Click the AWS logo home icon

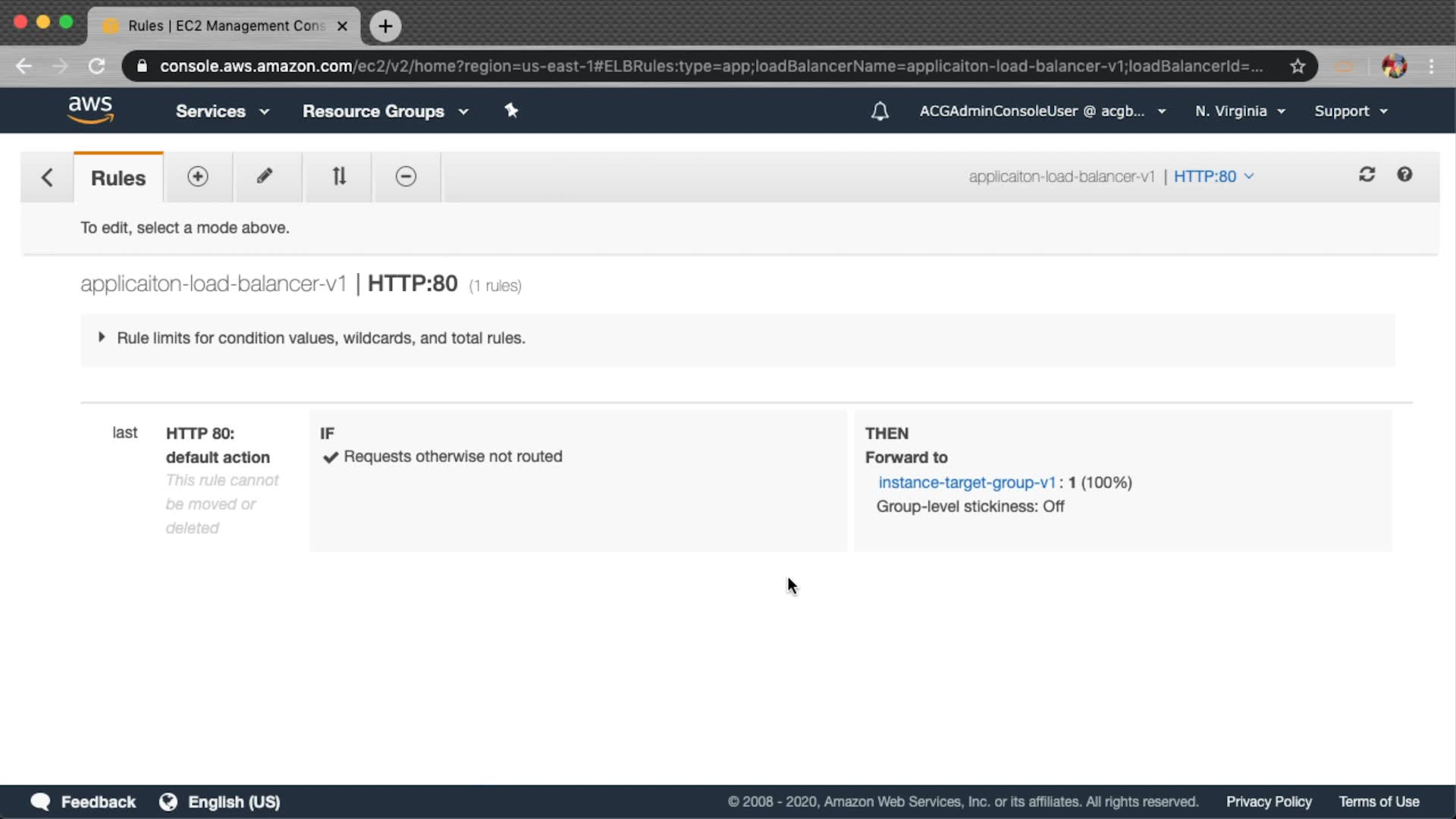pos(90,110)
